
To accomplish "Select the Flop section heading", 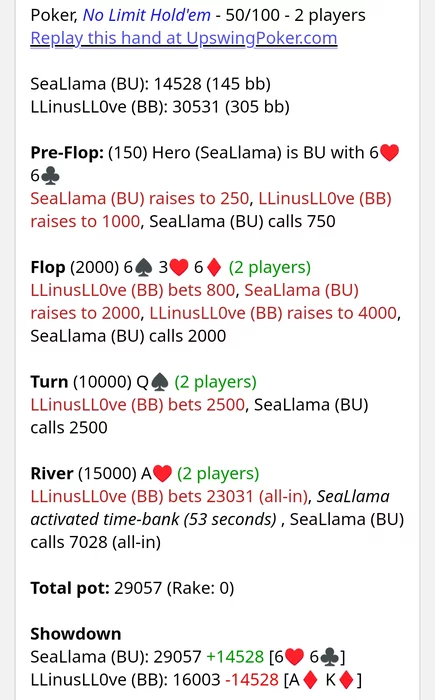I will click(x=48, y=267).
